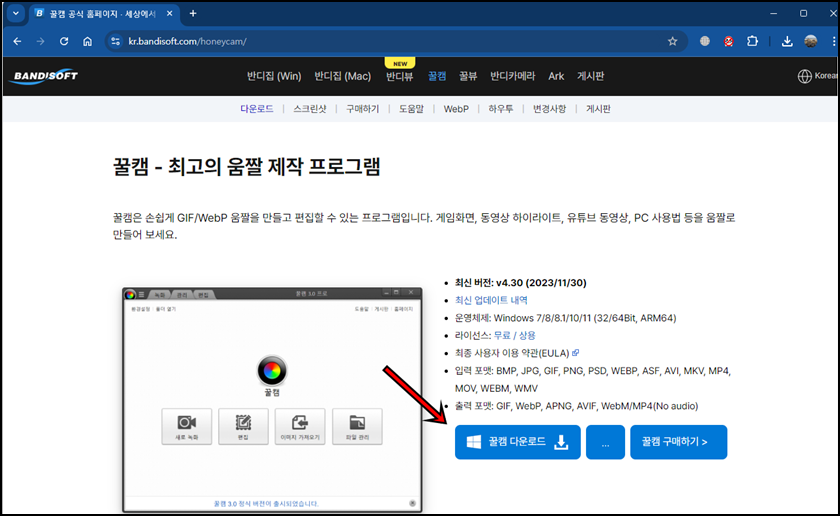Click the red blocker extension icon
The image size is (840, 516).
729,41
